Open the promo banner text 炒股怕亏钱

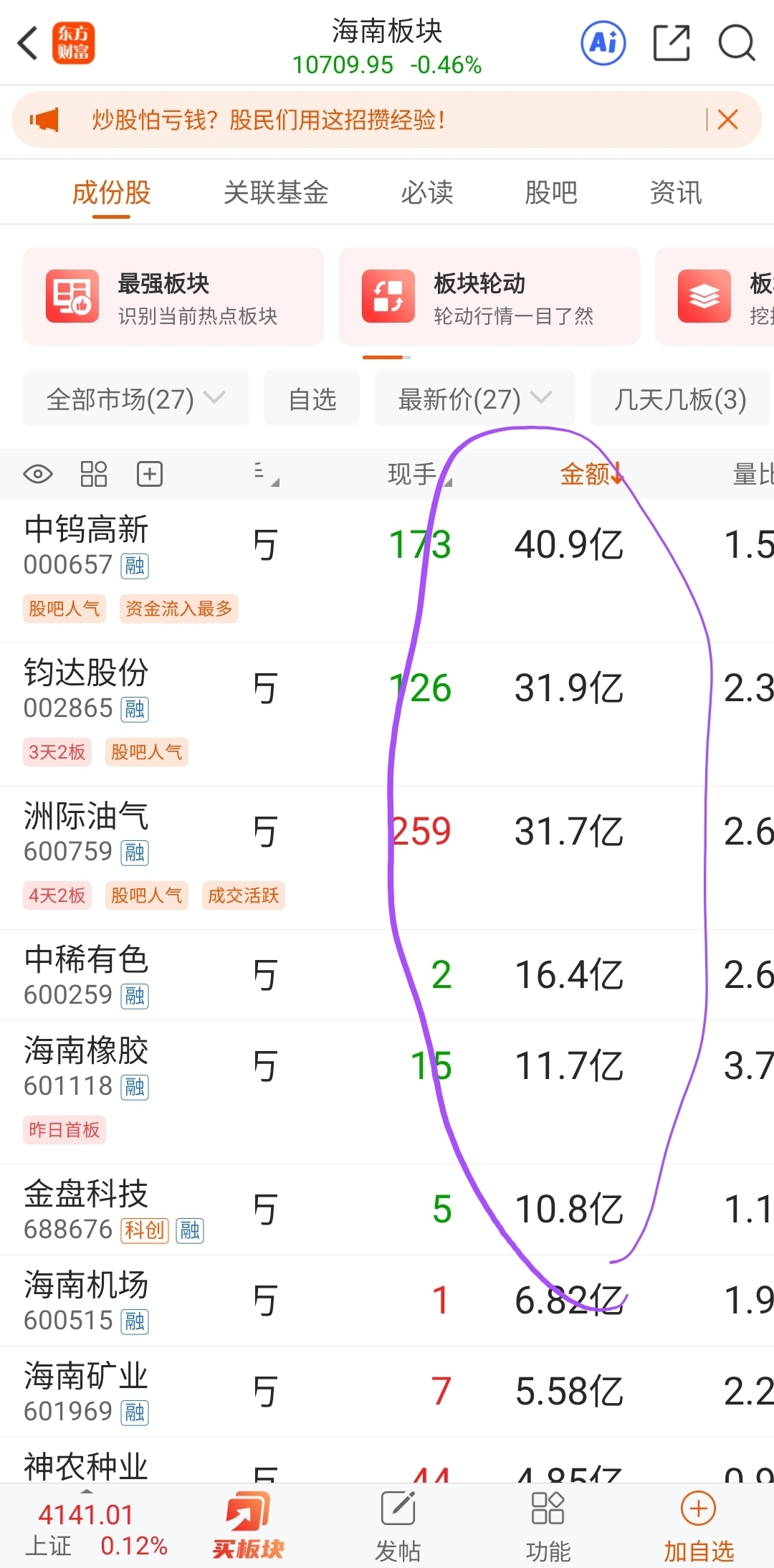(268, 120)
